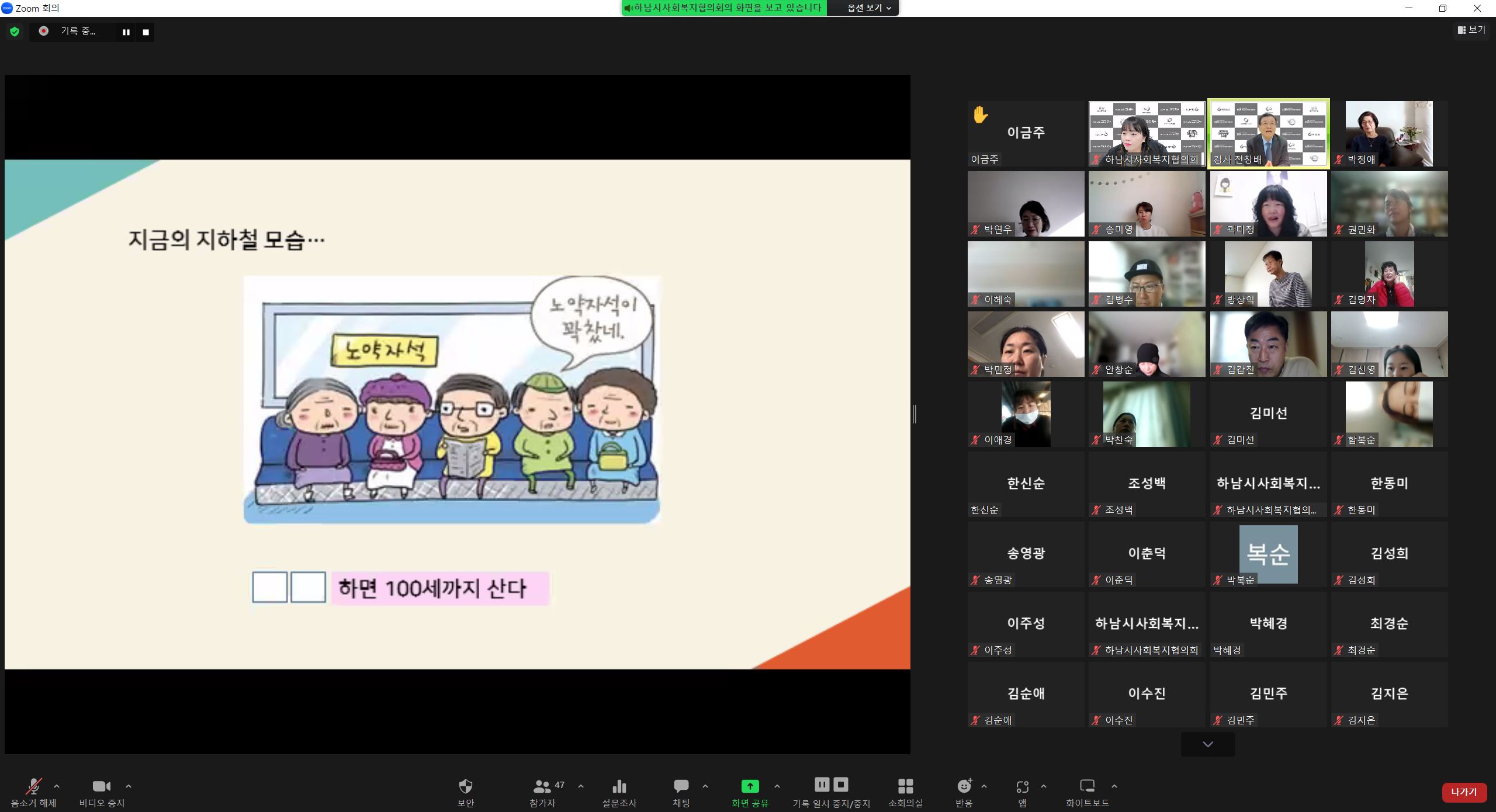
Task: Click the red 나가기 leave button
Action: point(1463,792)
